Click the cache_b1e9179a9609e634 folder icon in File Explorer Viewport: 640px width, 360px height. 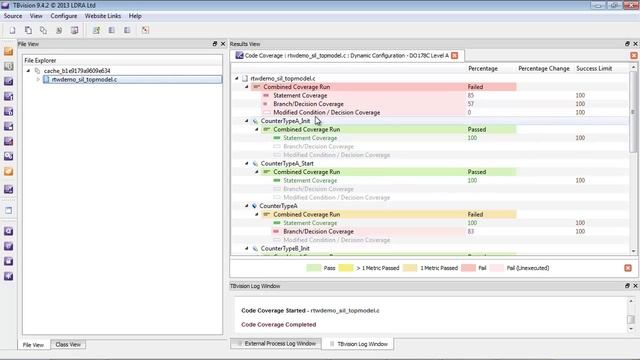pyautogui.click(x=38, y=71)
